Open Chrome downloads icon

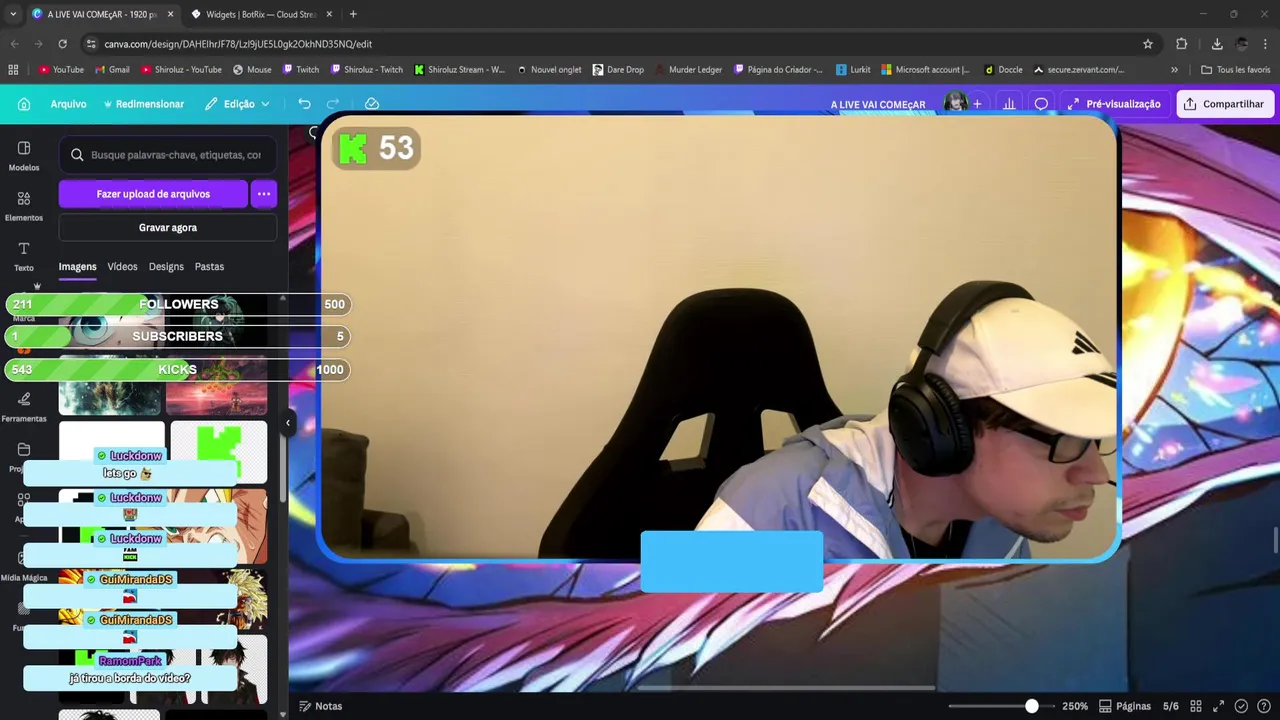pos(1217,44)
